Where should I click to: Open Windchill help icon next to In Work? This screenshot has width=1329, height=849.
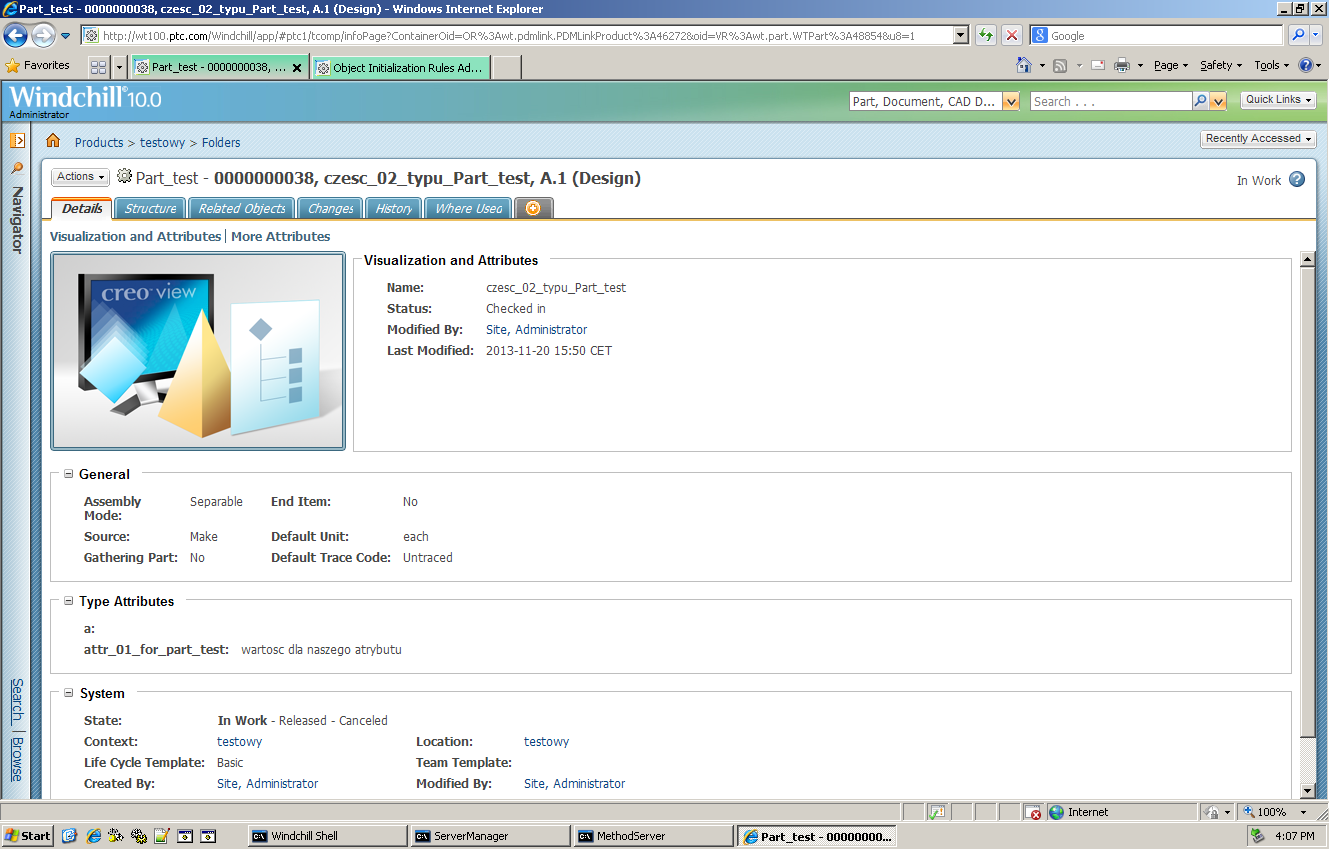[x=1297, y=180]
